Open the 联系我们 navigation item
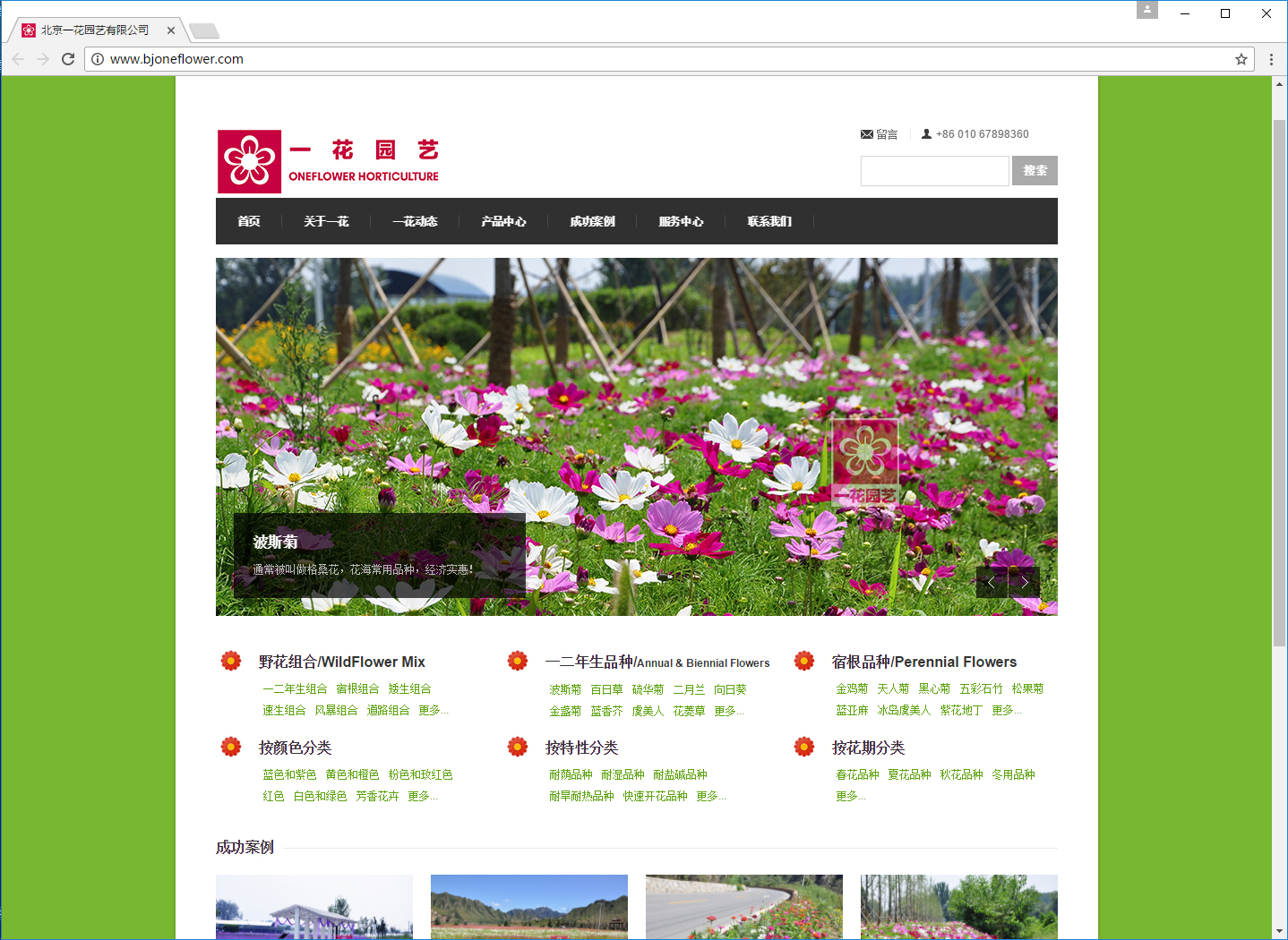 click(x=769, y=221)
